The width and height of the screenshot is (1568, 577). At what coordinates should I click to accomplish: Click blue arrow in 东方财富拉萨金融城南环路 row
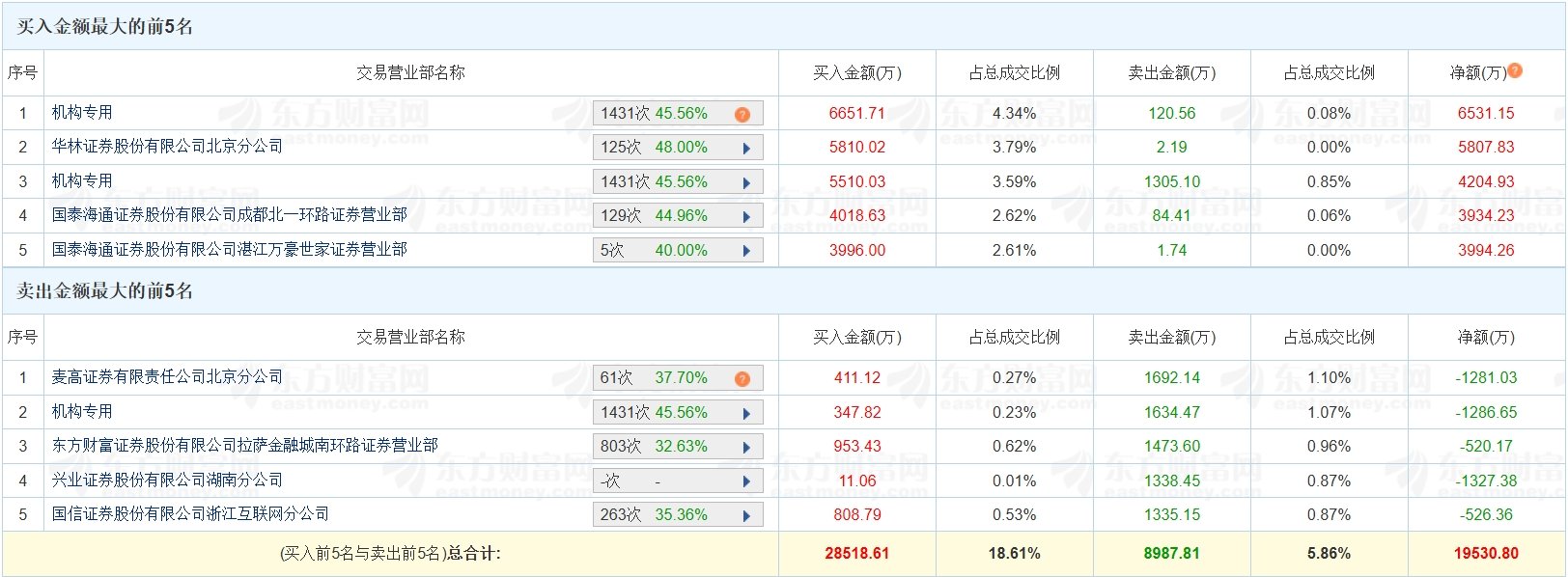click(x=746, y=448)
